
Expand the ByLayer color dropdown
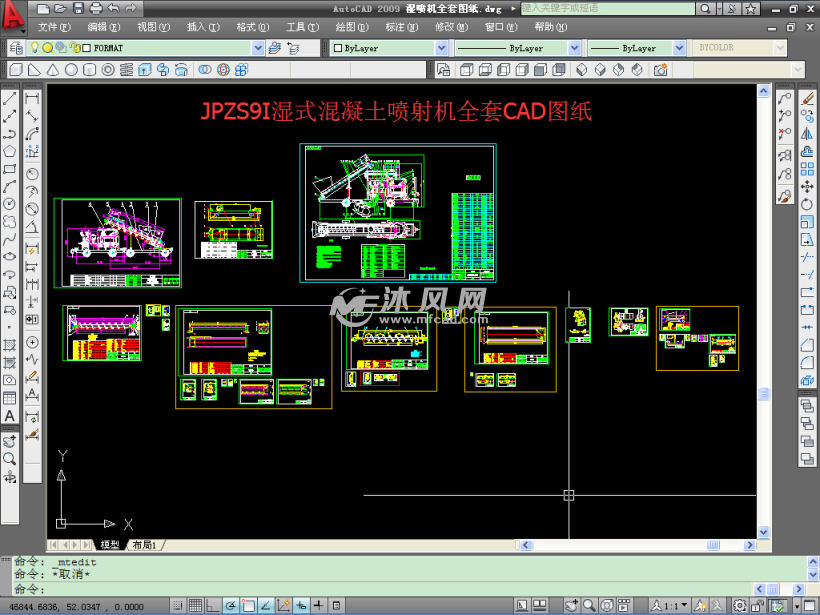pos(440,47)
